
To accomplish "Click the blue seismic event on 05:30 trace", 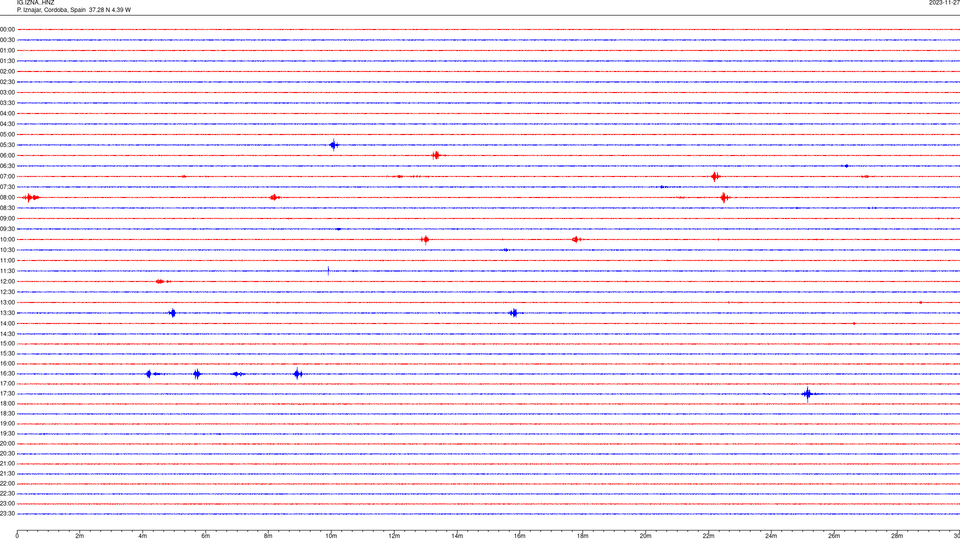I will (x=334, y=145).
